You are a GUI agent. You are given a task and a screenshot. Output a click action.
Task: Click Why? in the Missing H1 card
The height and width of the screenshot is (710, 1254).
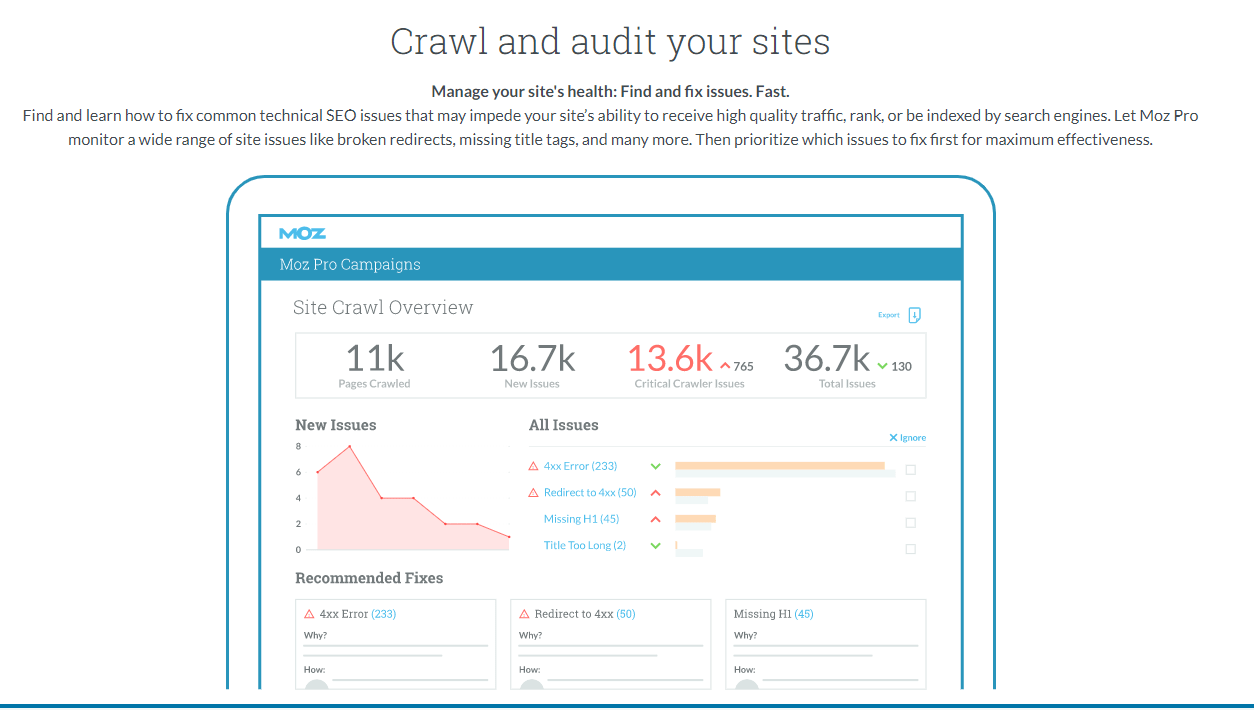[x=745, y=636]
